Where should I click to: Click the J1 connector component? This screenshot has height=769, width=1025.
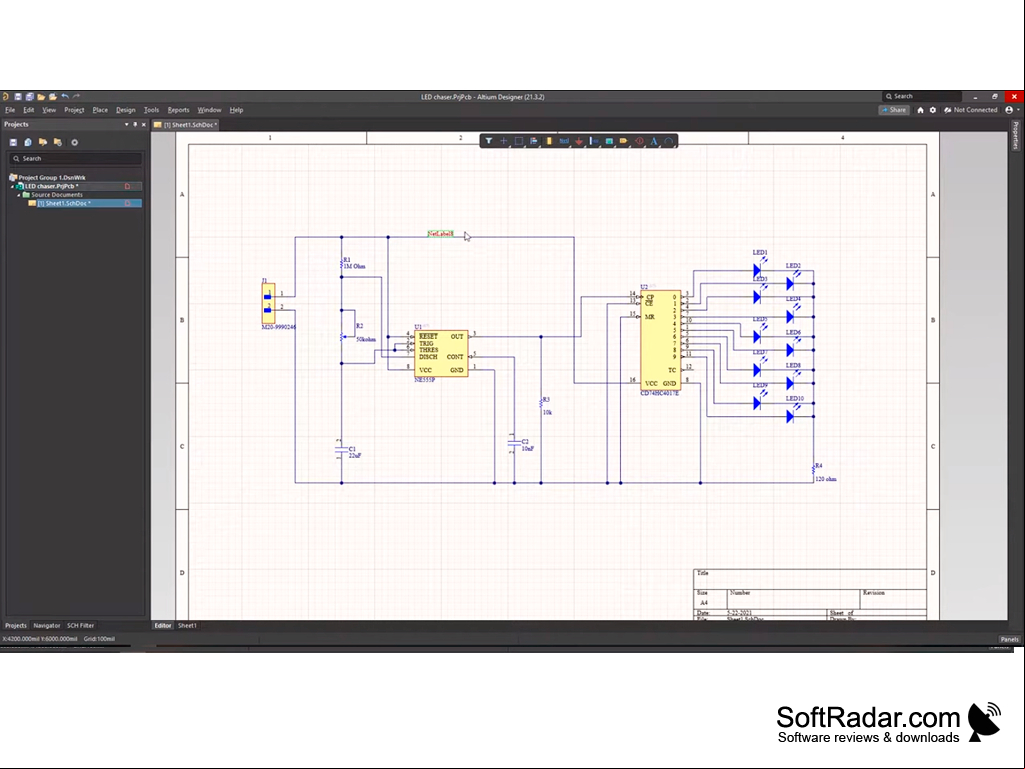coord(268,303)
